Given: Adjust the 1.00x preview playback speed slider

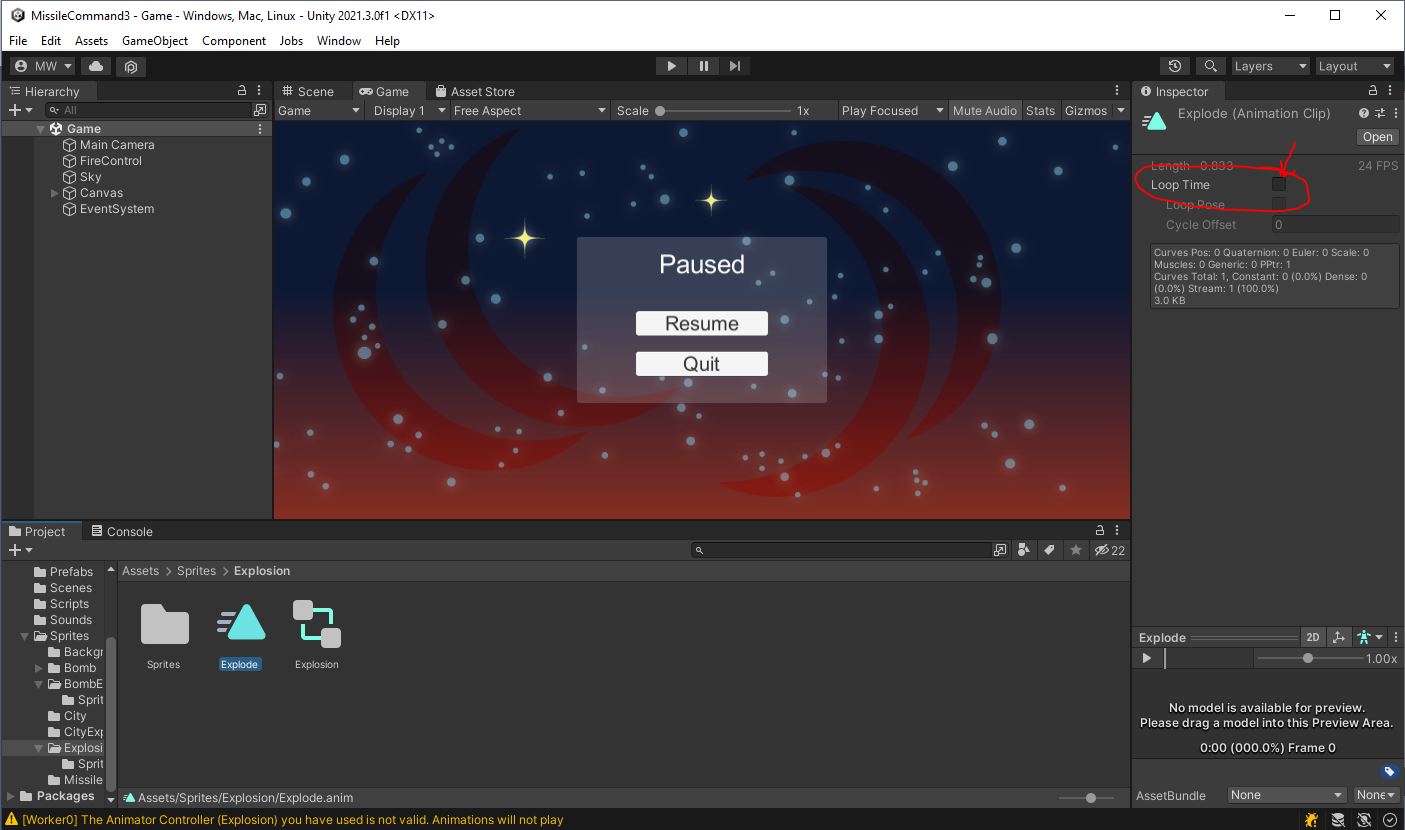Looking at the screenshot, I should tap(1308, 658).
